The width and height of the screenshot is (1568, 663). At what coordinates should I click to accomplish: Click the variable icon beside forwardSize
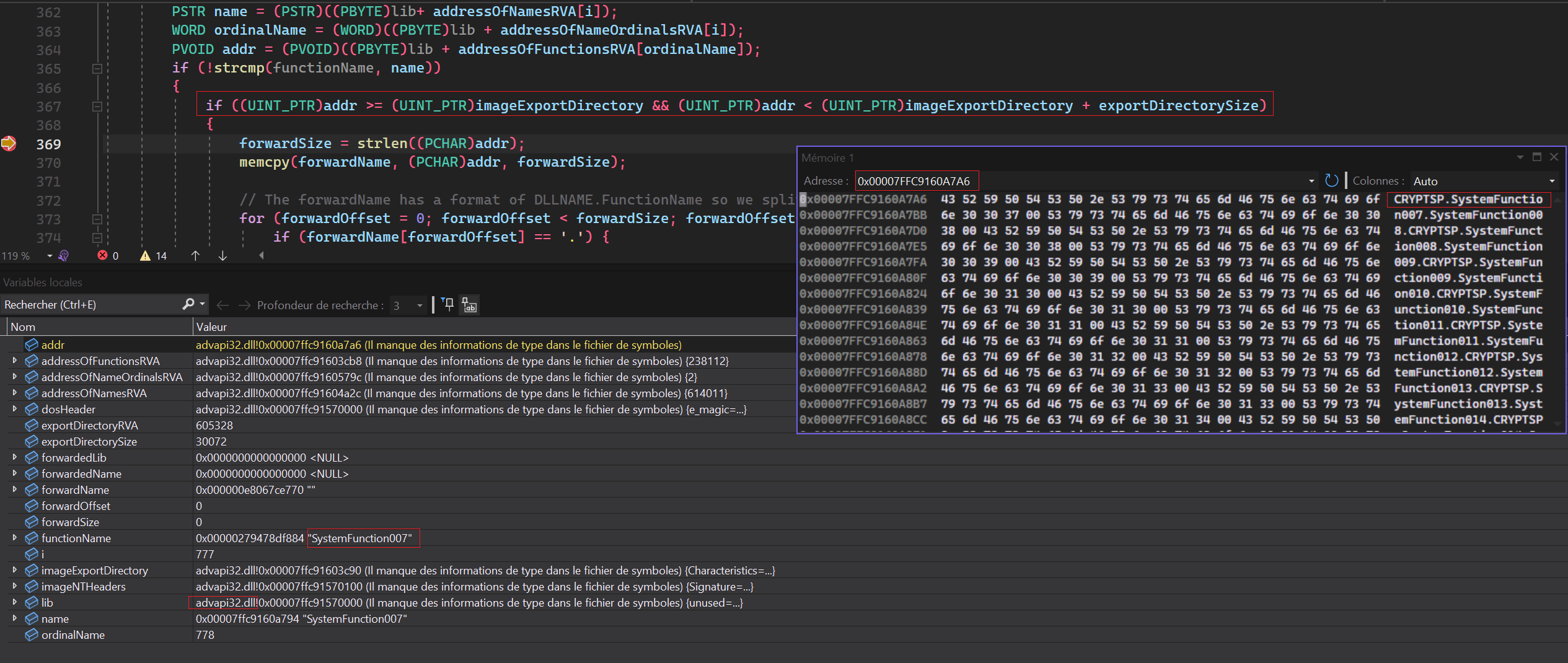(32, 522)
